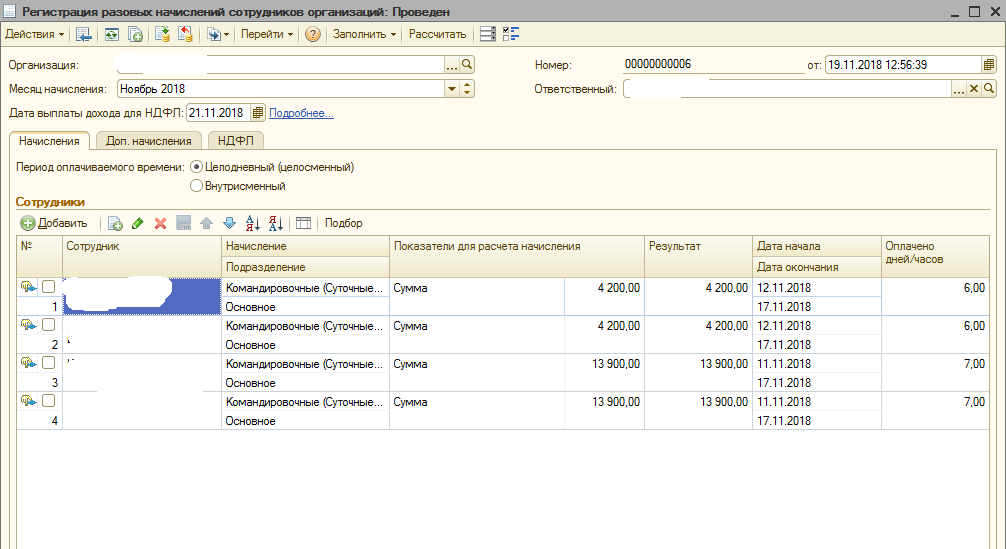Sort employees descending Я-А icon
This screenshot has width=1006, height=549.
(x=276, y=223)
